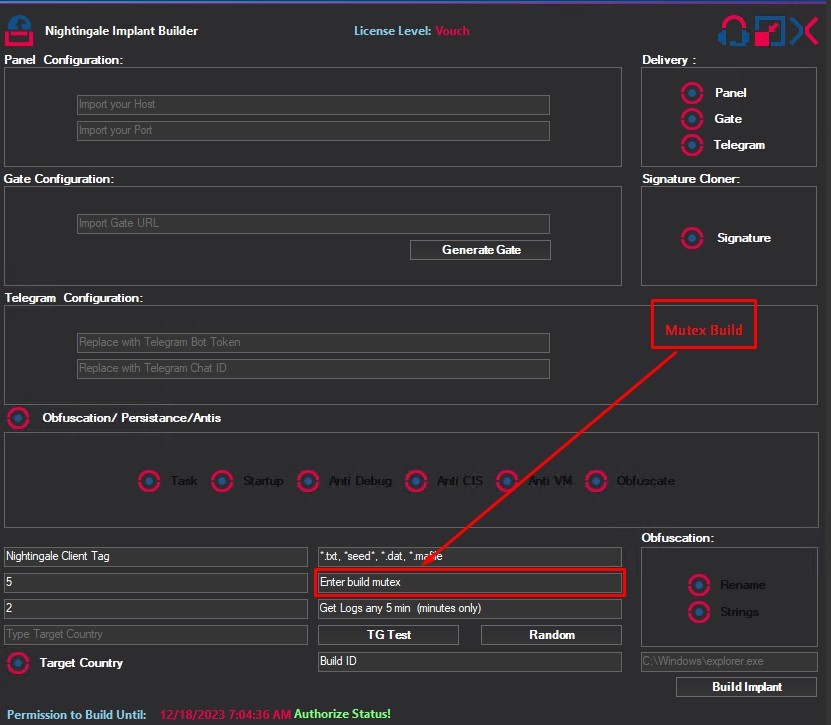Click the field containing value 2

156,608
